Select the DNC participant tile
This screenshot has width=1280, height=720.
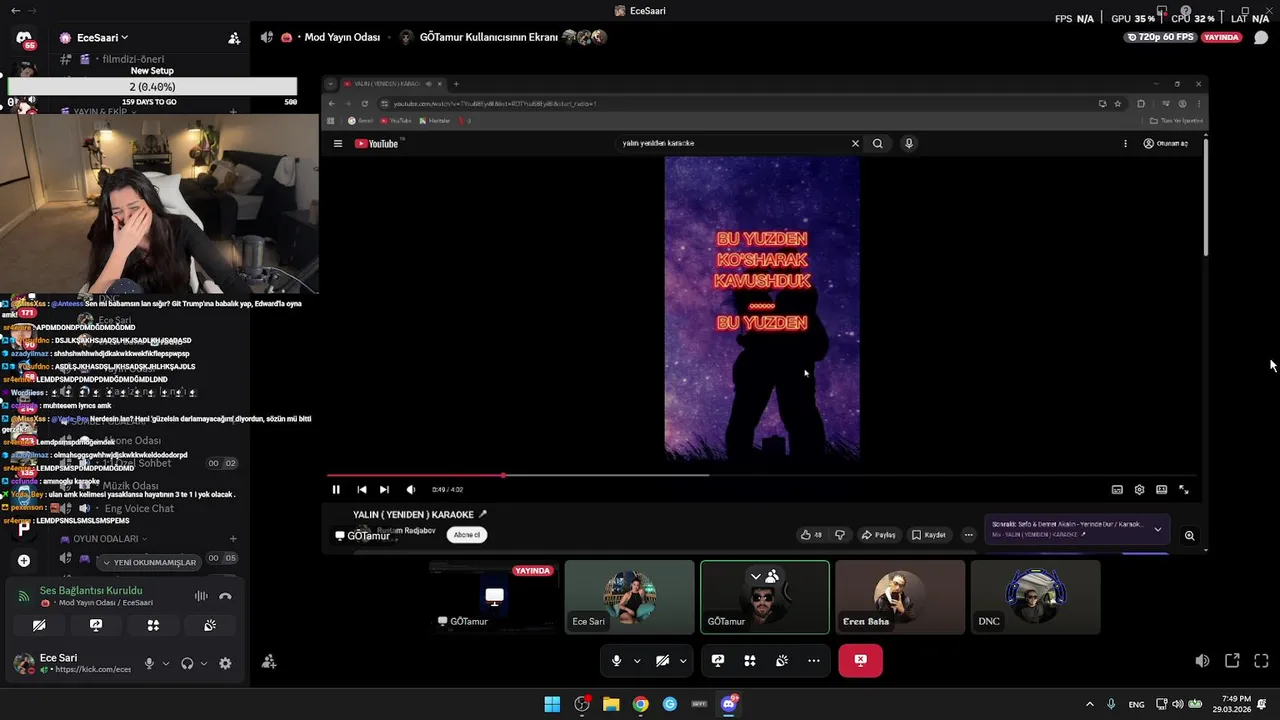coord(1035,597)
